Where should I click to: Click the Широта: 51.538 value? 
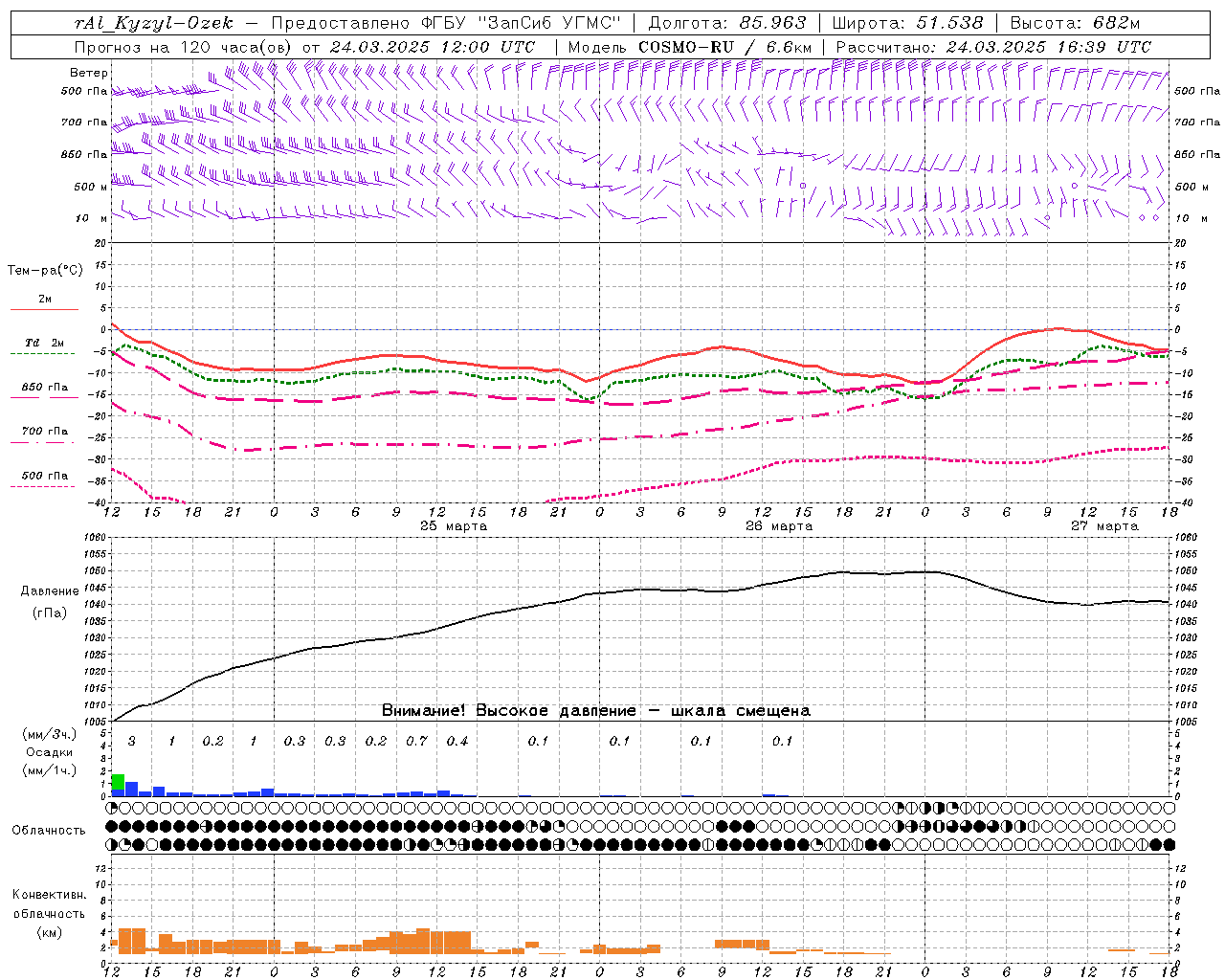coord(908,23)
